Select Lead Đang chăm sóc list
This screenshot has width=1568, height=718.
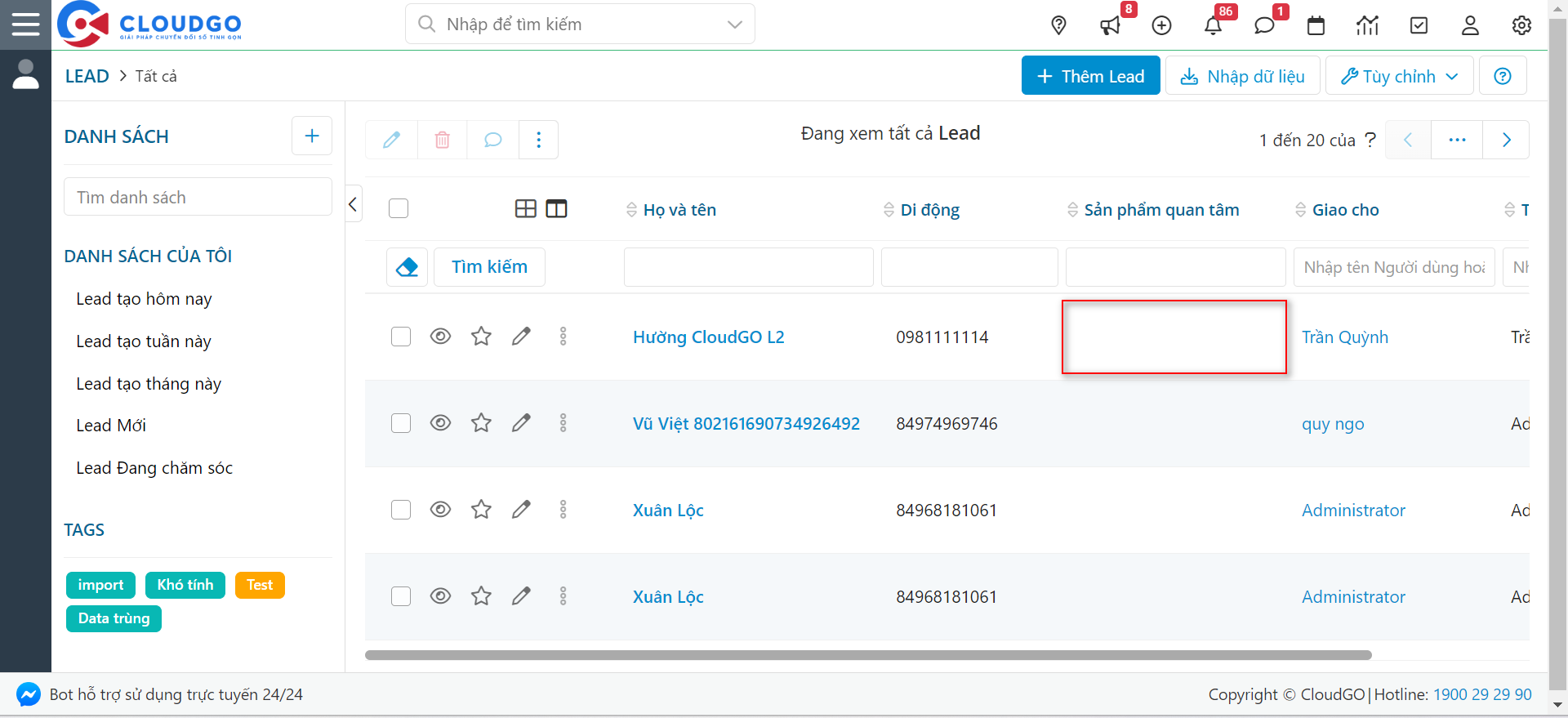click(154, 468)
